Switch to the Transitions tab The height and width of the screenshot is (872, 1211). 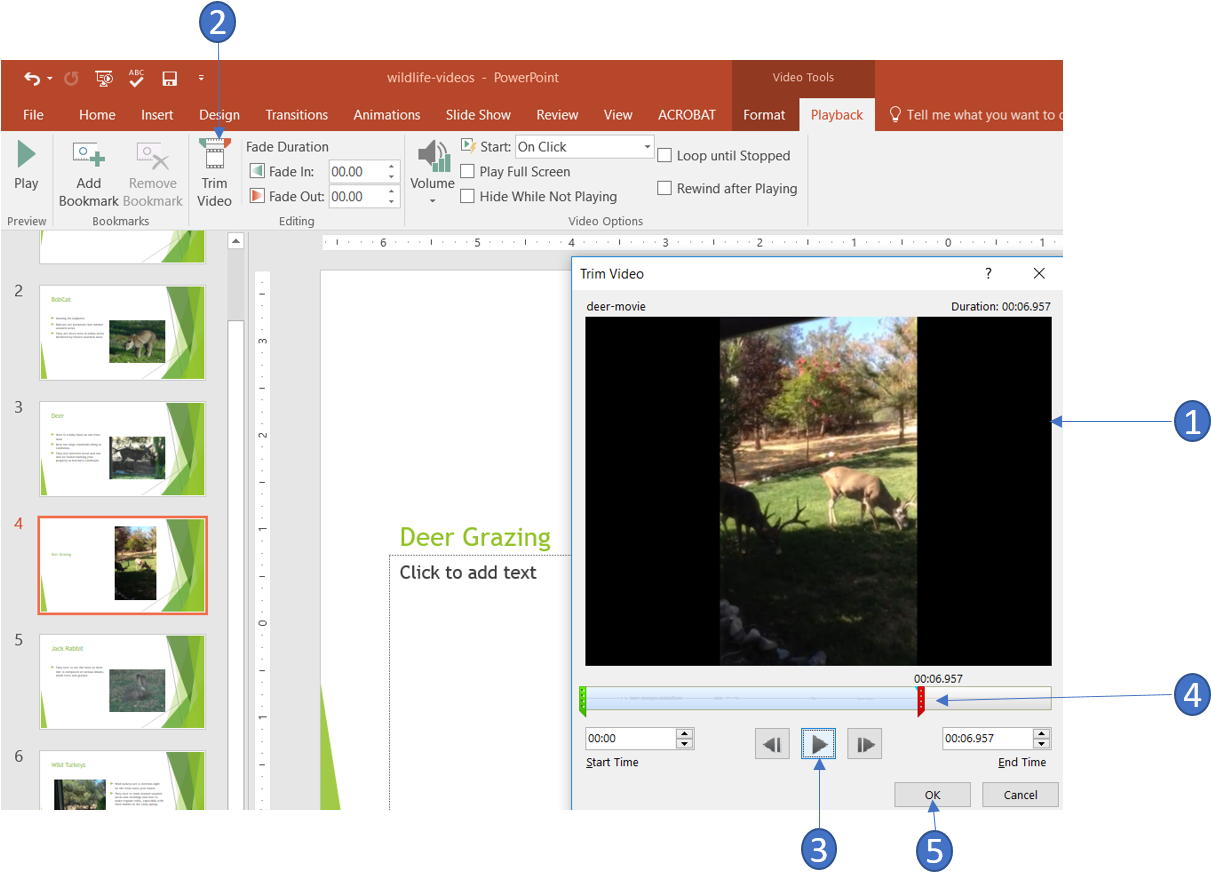296,115
